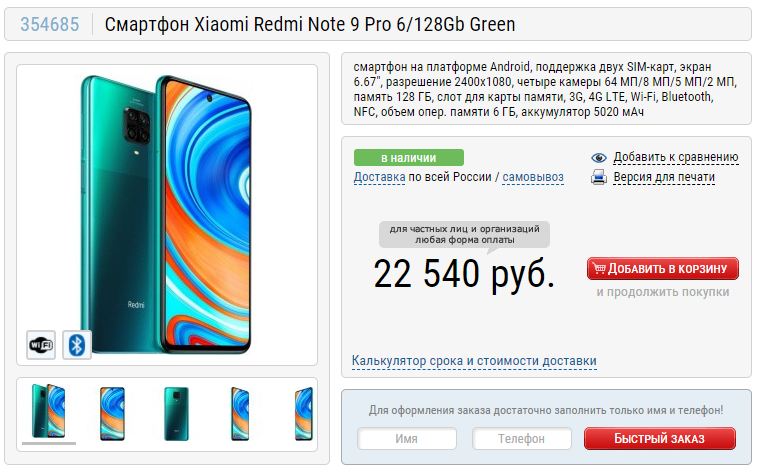
Task: Select the second thumbnail with front view
Action: pos(112,414)
